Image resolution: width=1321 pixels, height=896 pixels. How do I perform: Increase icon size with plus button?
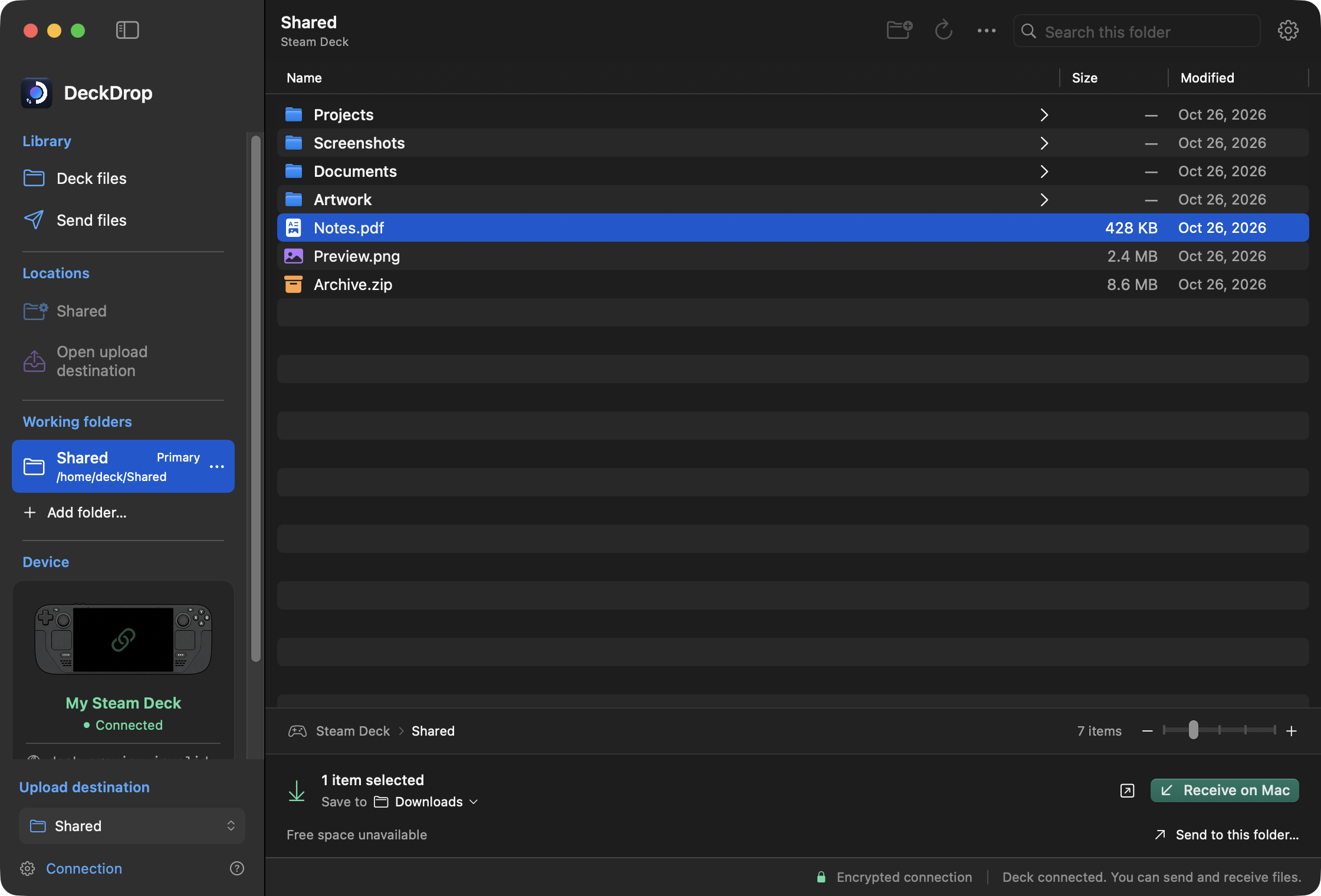click(x=1292, y=731)
